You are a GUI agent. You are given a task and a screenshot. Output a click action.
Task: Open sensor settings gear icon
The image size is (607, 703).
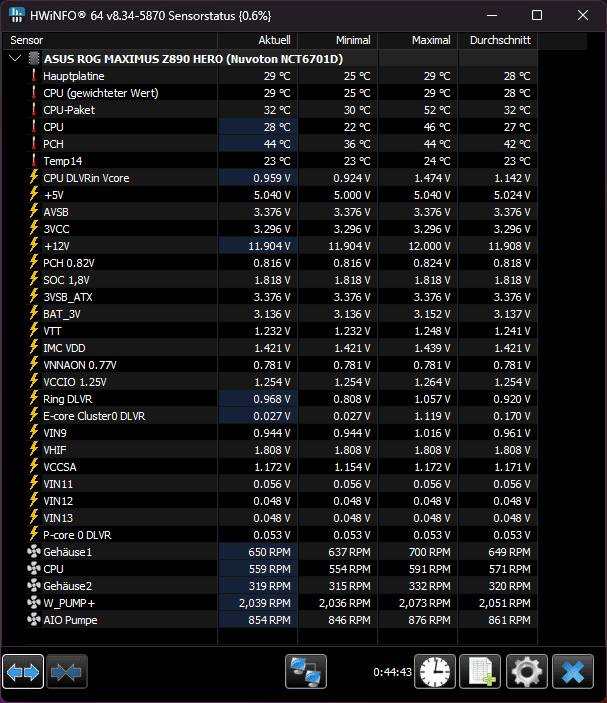tap(527, 671)
